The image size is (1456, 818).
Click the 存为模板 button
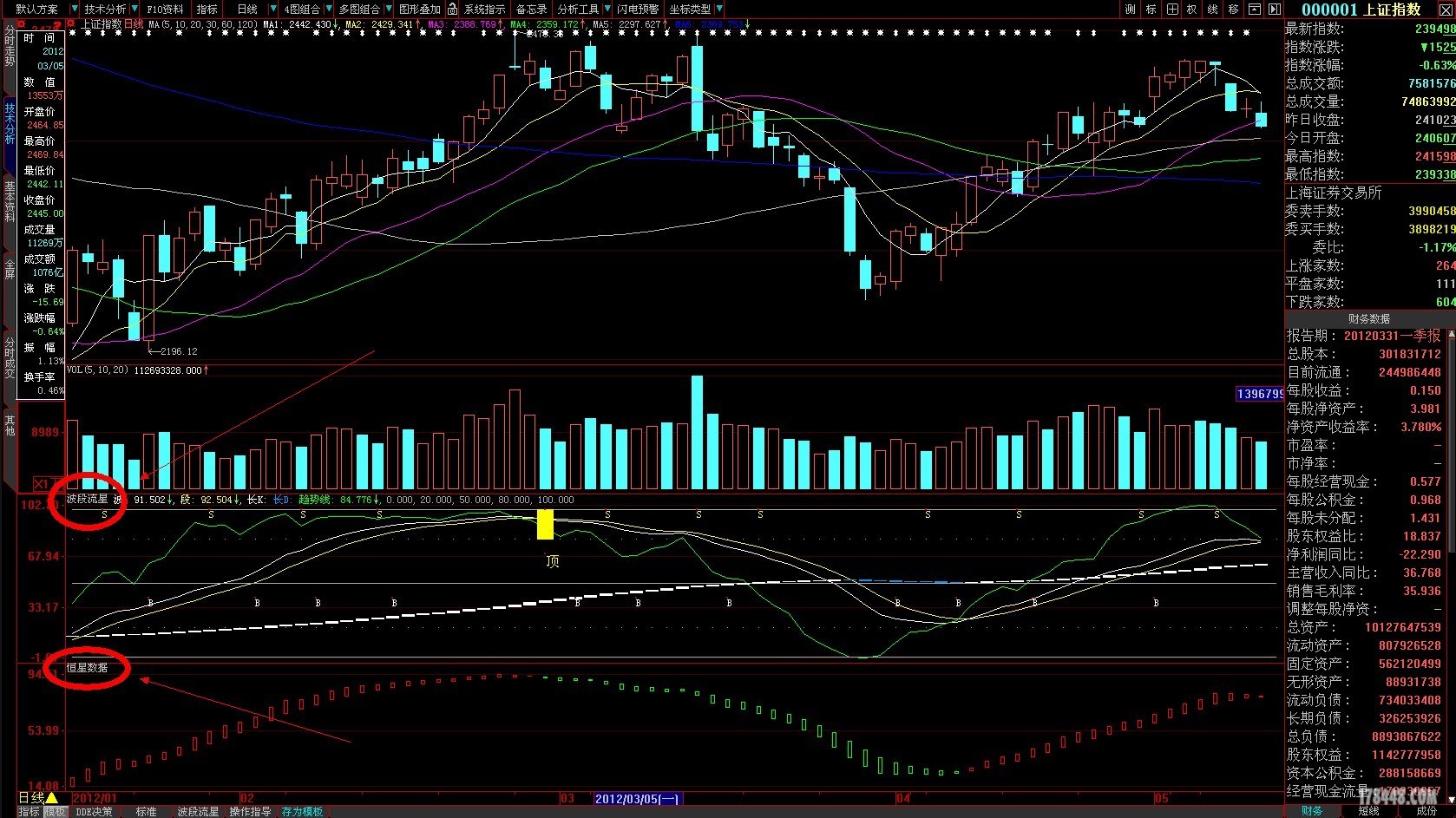[302, 812]
